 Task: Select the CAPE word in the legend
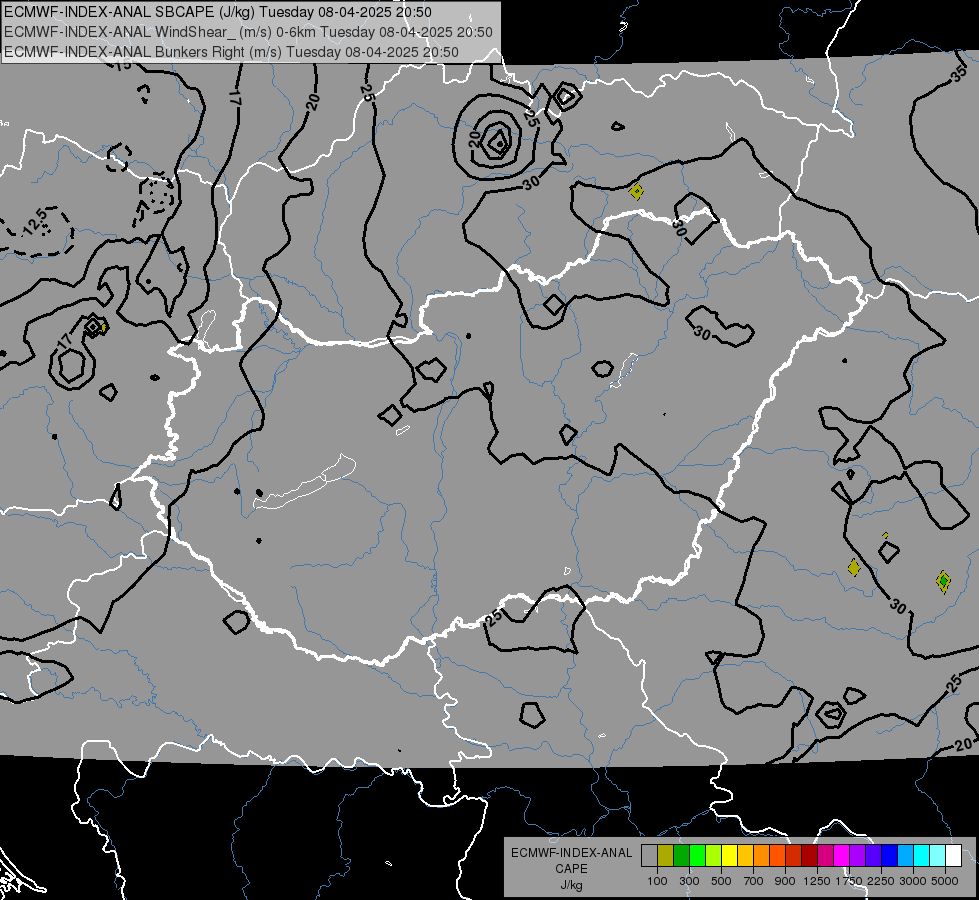pos(571,869)
